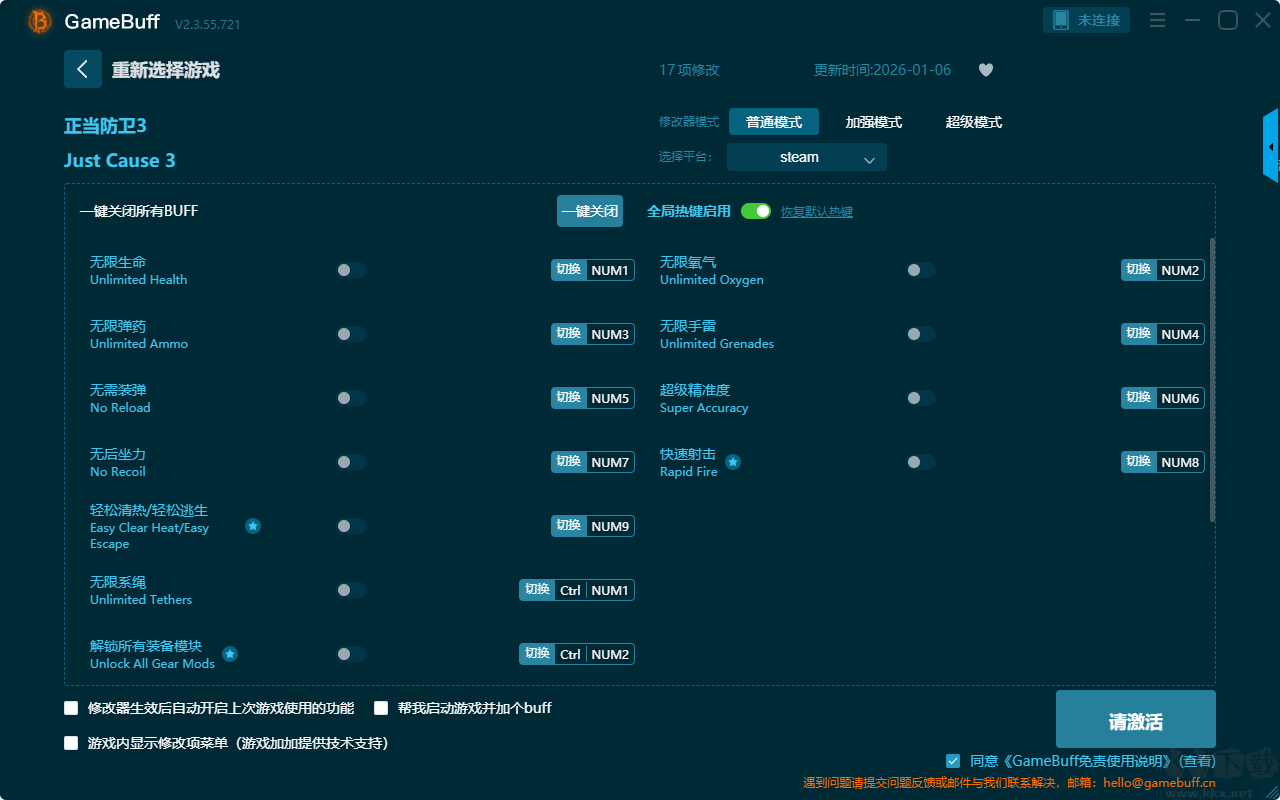Click the 正当防卫3 game title
The height and width of the screenshot is (800, 1280).
point(105,126)
